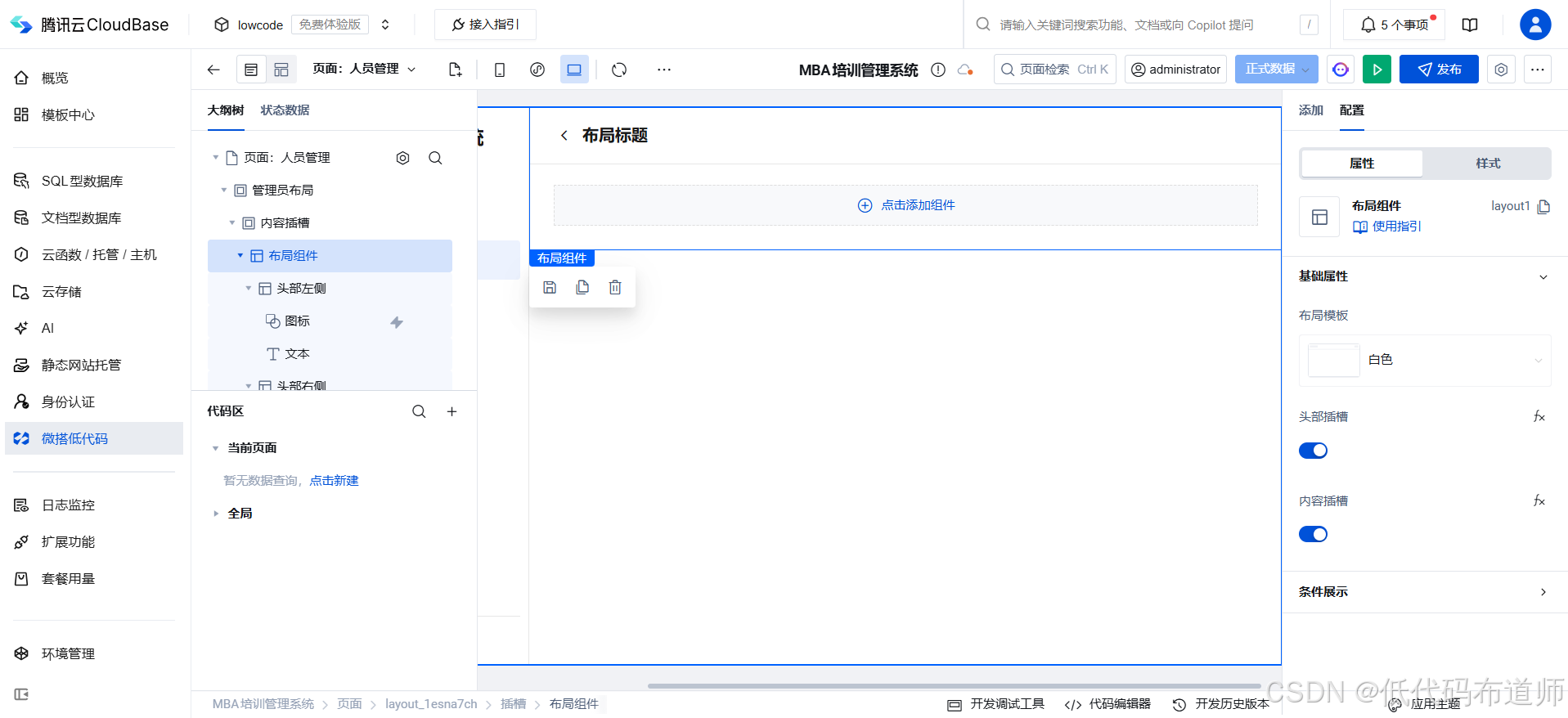
Task: Collapse the sidebar with bottom-left icon
Action: 21,694
